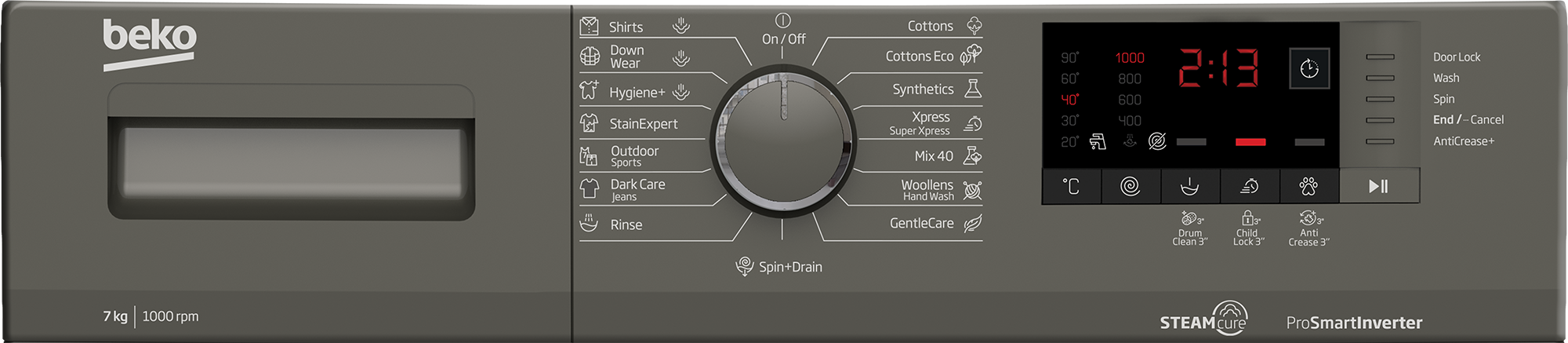Open the detergent drawer

click(292, 152)
